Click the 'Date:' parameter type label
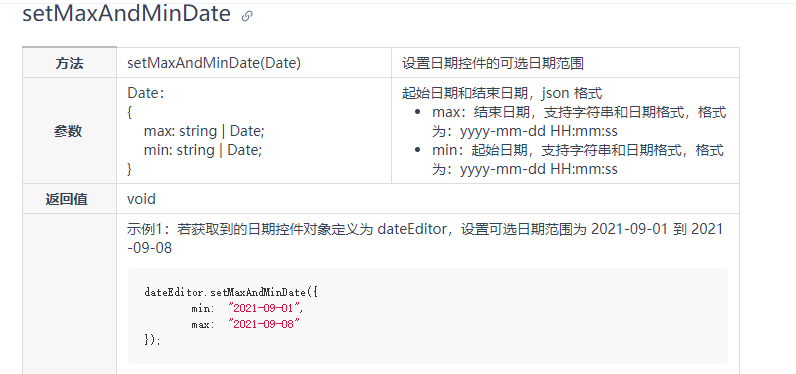 point(146,93)
